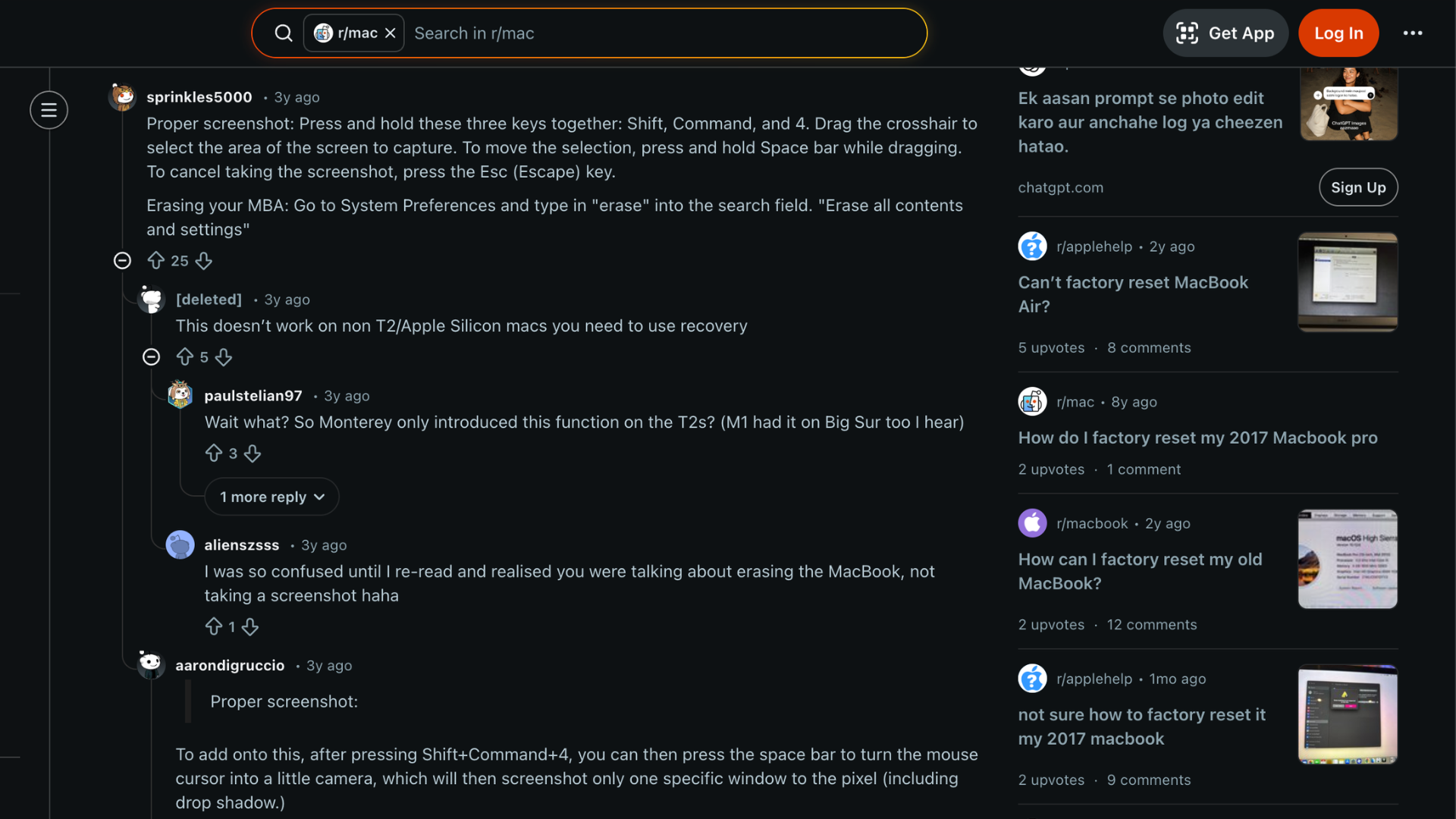Click the search magnifier icon
Viewport: 1456px width, 819px height.
pyautogui.click(x=284, y=33)
